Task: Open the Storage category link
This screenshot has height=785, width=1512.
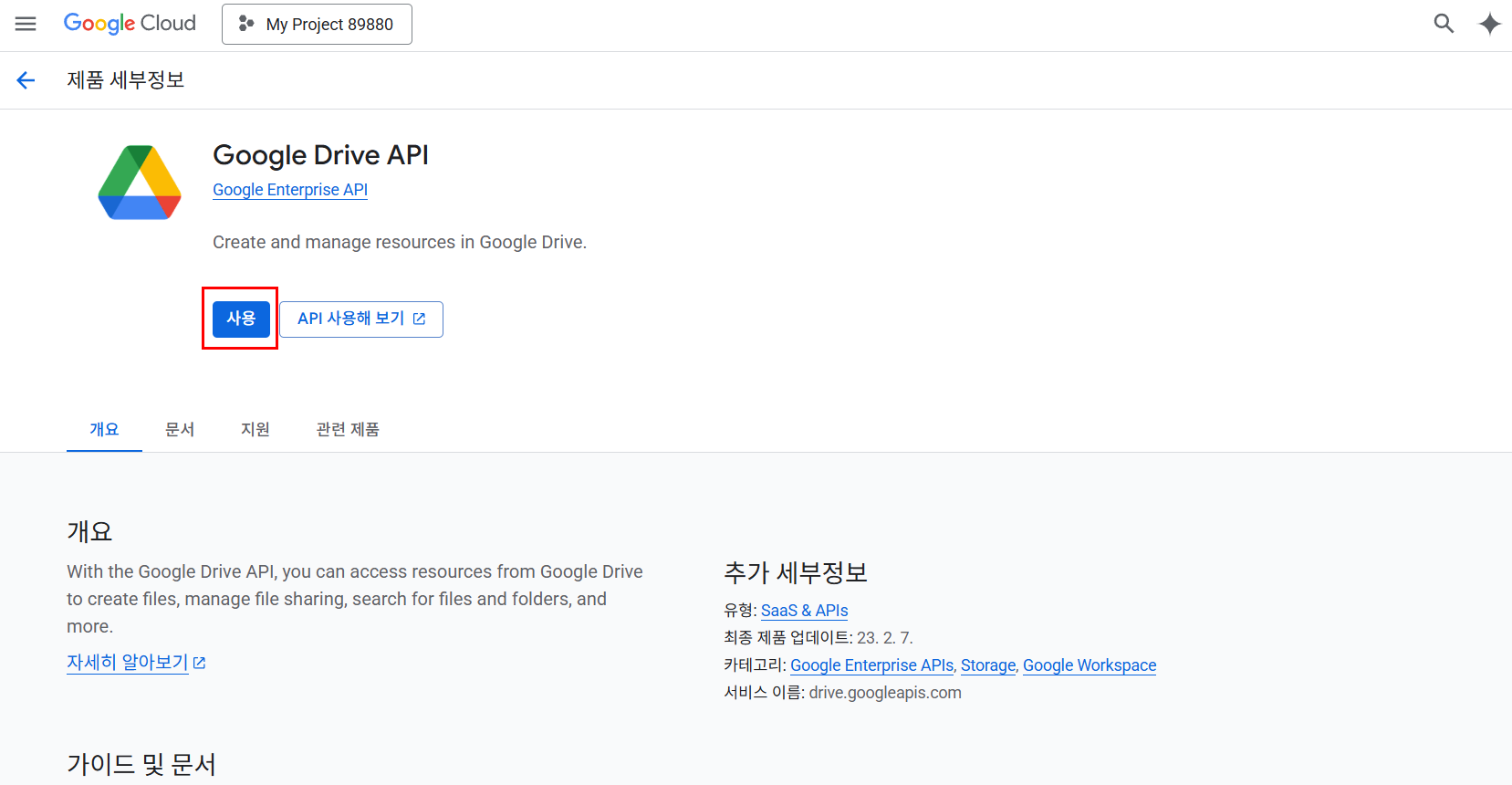Action: coord(988,665)
